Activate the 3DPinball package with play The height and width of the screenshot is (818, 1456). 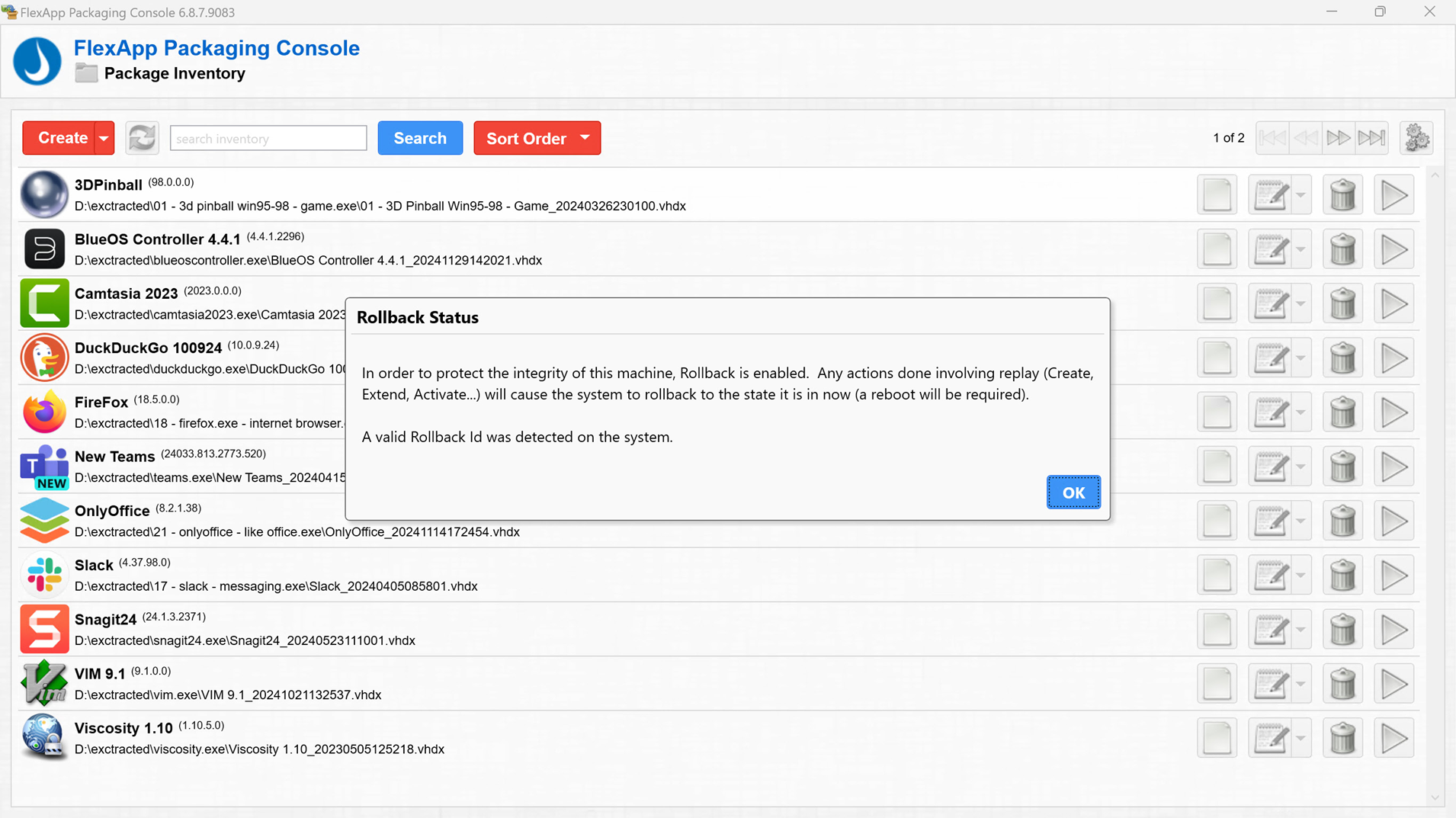pos(1394,195)
